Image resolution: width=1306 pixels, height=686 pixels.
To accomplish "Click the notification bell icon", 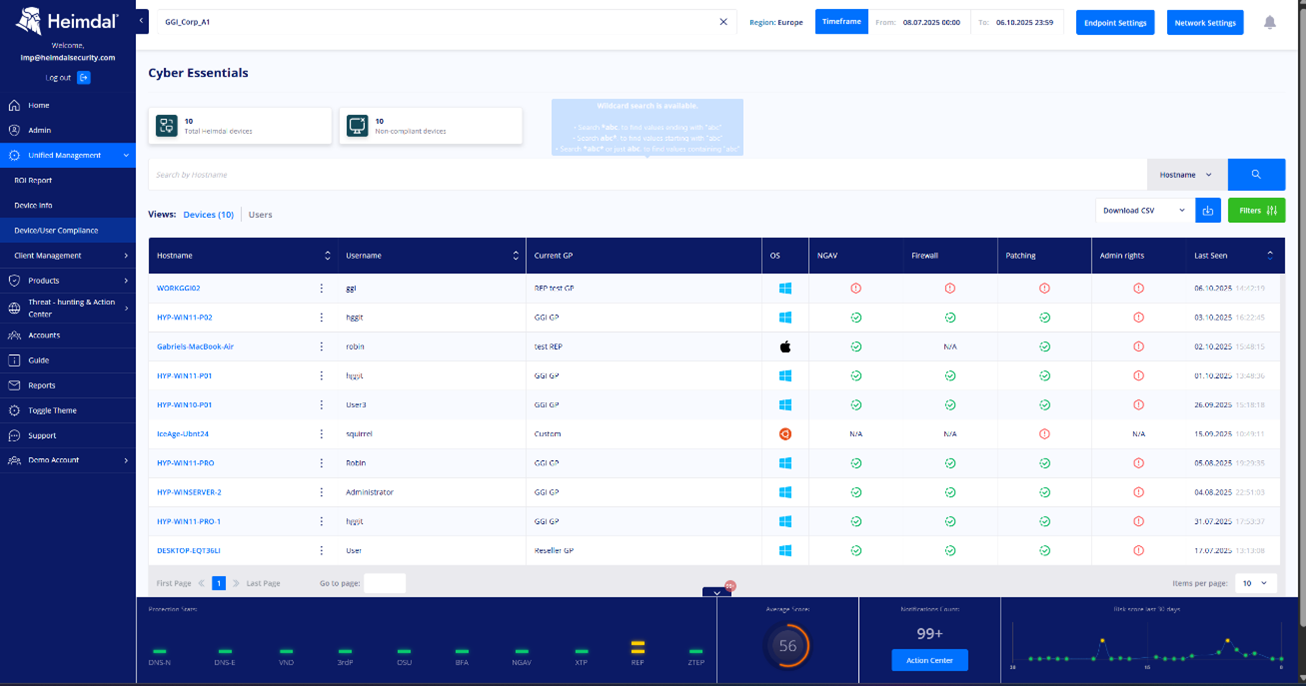I will (1269, 22).
